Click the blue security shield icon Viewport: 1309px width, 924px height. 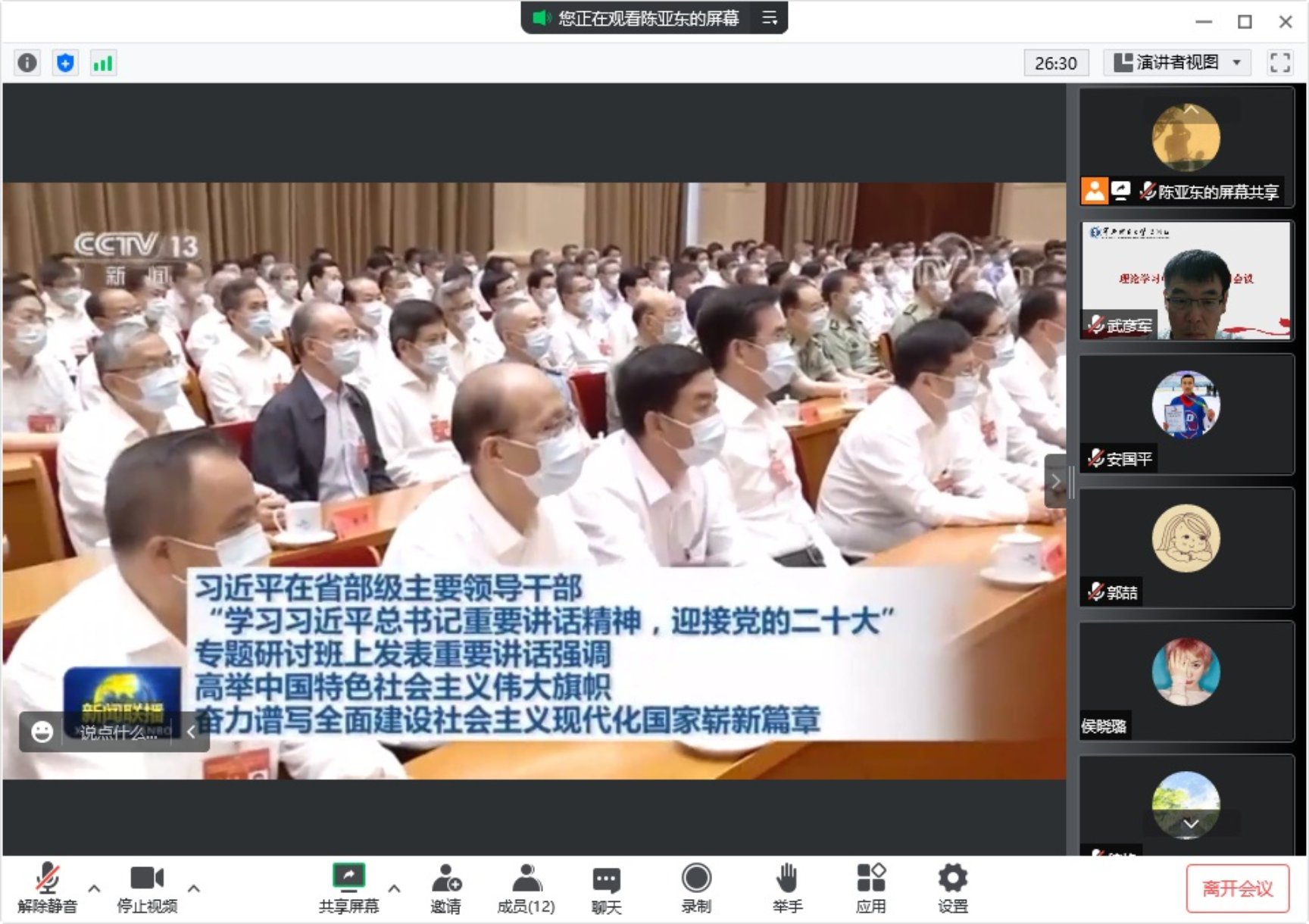point(65,63)
